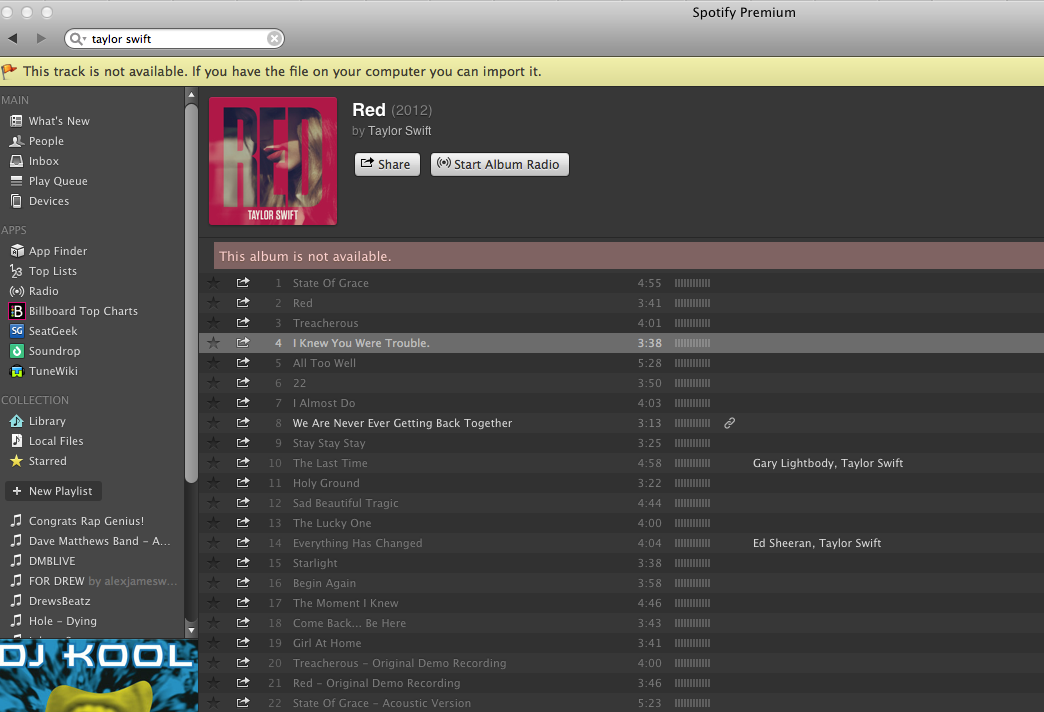
Task: Star the track I Almost Do
Action: pyautogui.click(x=213, y=402)
